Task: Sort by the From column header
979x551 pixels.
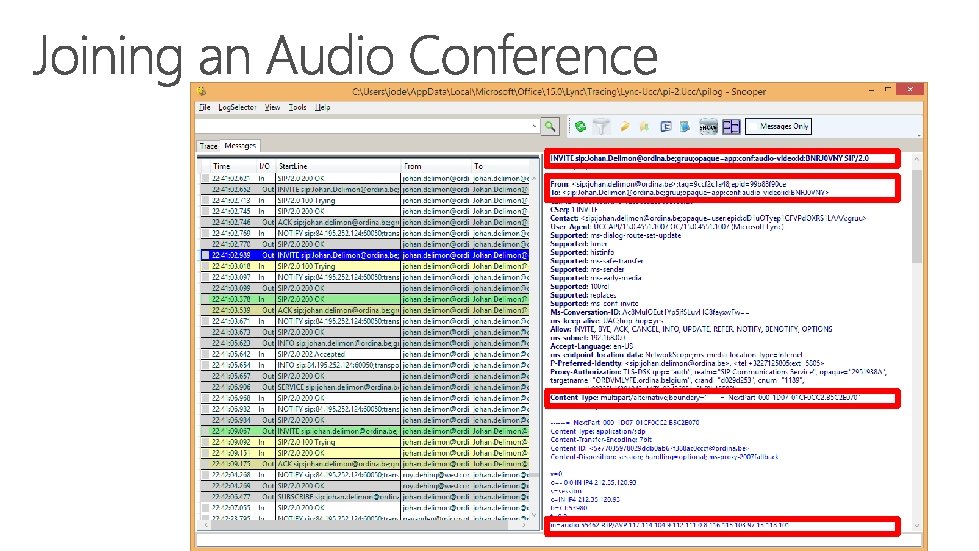Action: [x=435, y=166]
